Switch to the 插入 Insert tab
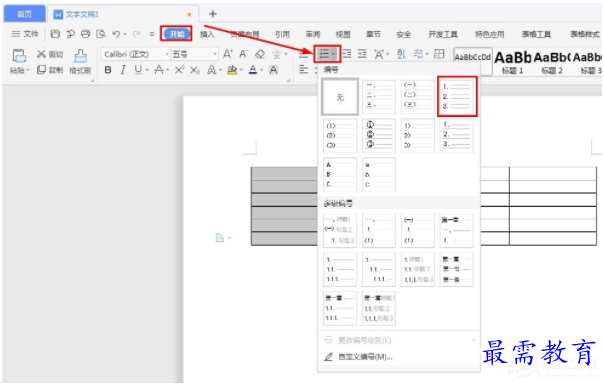 tap(207, 34)
